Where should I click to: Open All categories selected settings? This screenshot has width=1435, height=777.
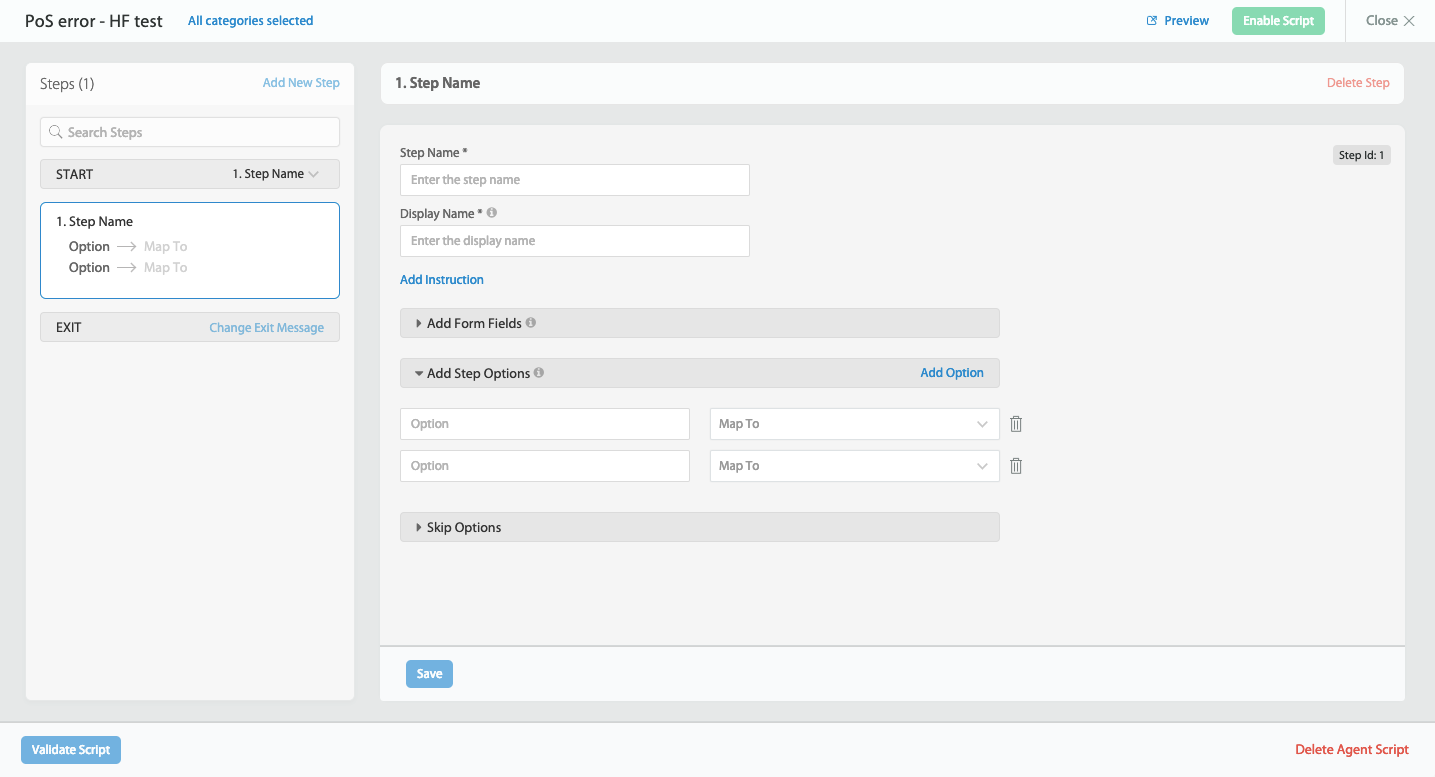250,20
